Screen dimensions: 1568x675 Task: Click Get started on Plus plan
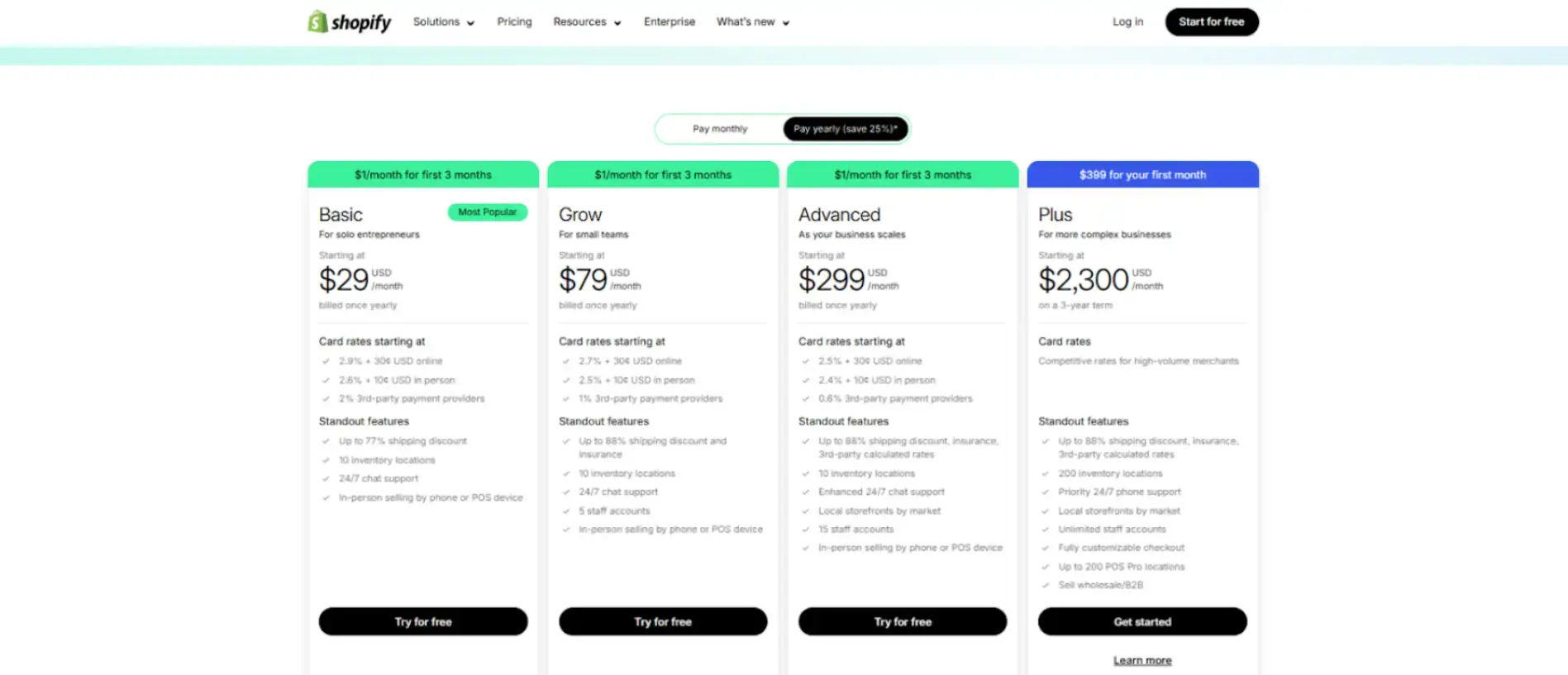click(1142, 621)
